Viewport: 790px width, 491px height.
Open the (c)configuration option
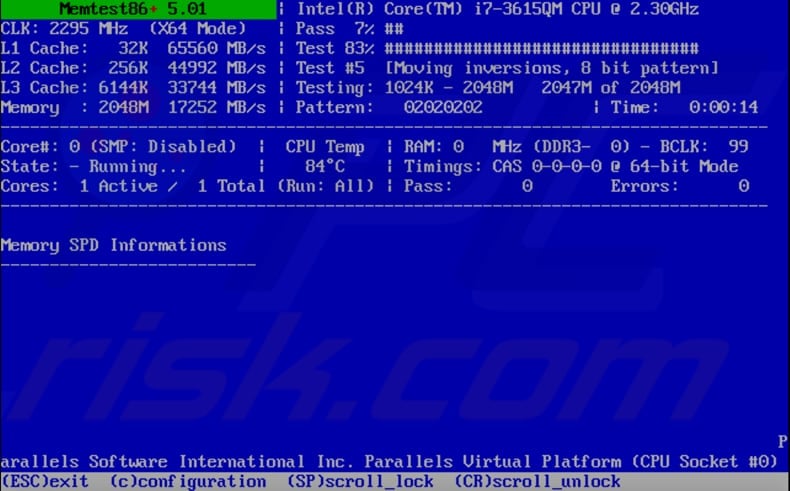pyautogui.click(x=187, y=482)
